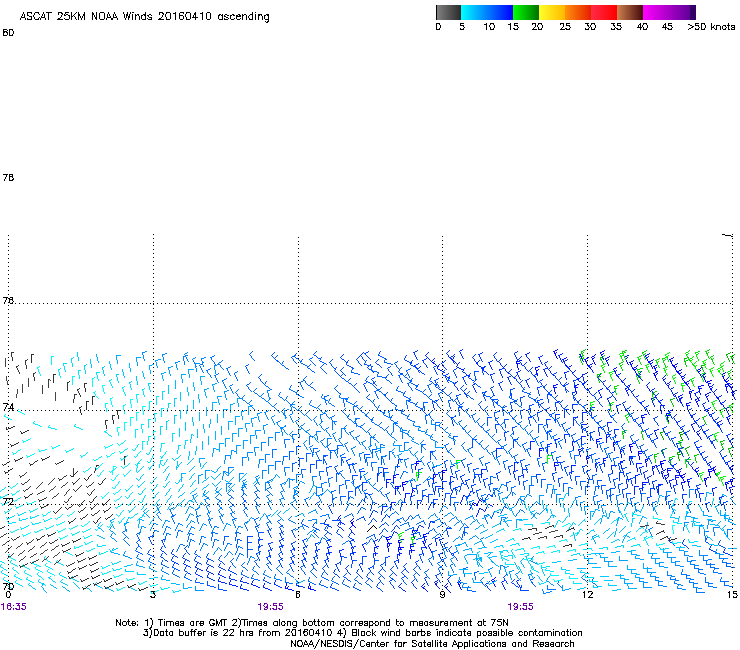Pick the magenta-purple 40–50 knots legend segment
Screen dimensions: 740x650
click(x=669, y=12)
